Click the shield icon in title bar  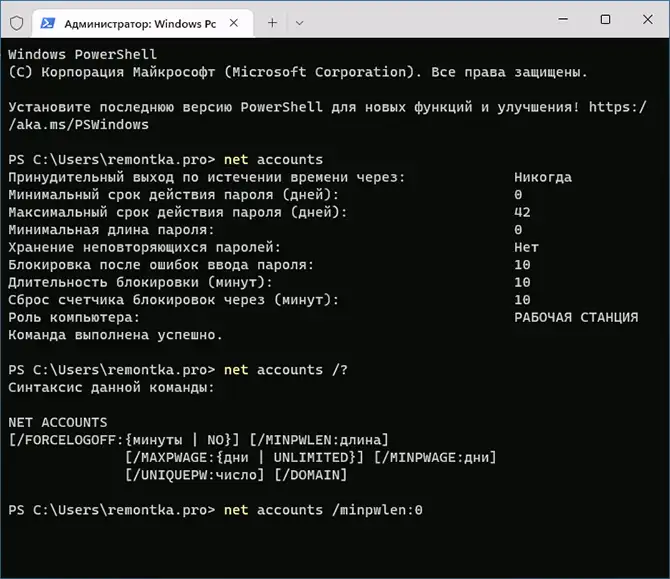(x=16, y=23)
